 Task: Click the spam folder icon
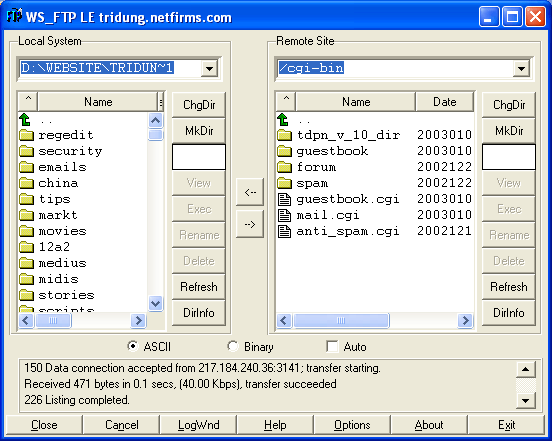coord(284,183)
